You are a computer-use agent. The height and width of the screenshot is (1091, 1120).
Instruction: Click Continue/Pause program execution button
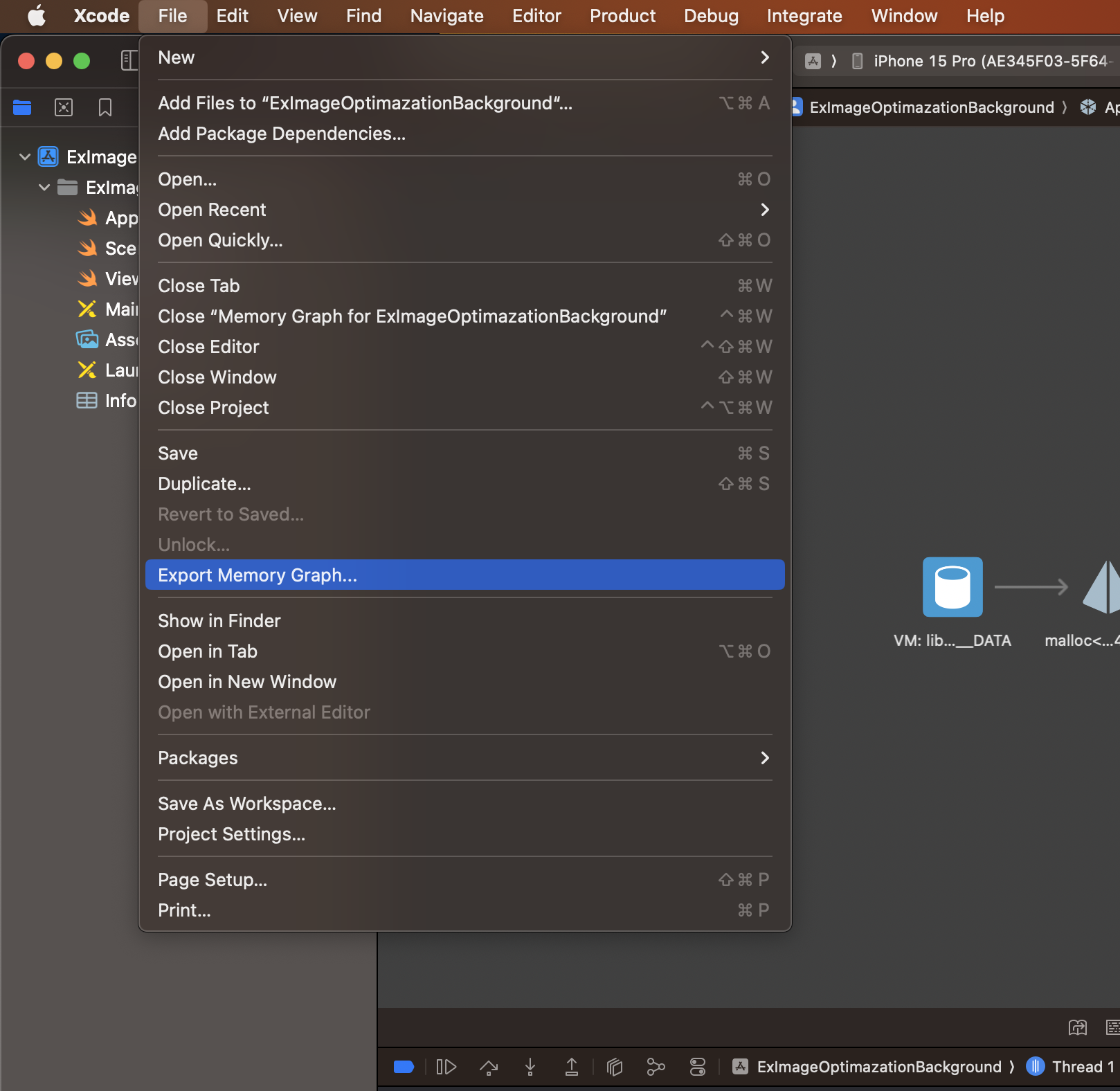point(446,1067)
